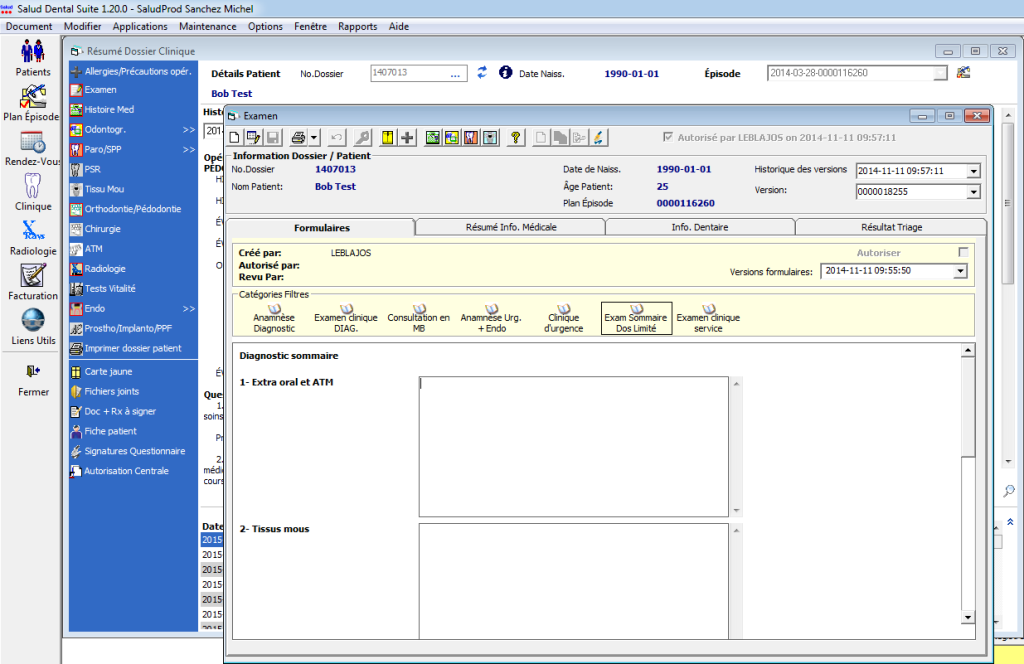This screenshot has height=664, width=1024.
Task: Click the magnifier icon at right edge
Action: pos(1009,490)
